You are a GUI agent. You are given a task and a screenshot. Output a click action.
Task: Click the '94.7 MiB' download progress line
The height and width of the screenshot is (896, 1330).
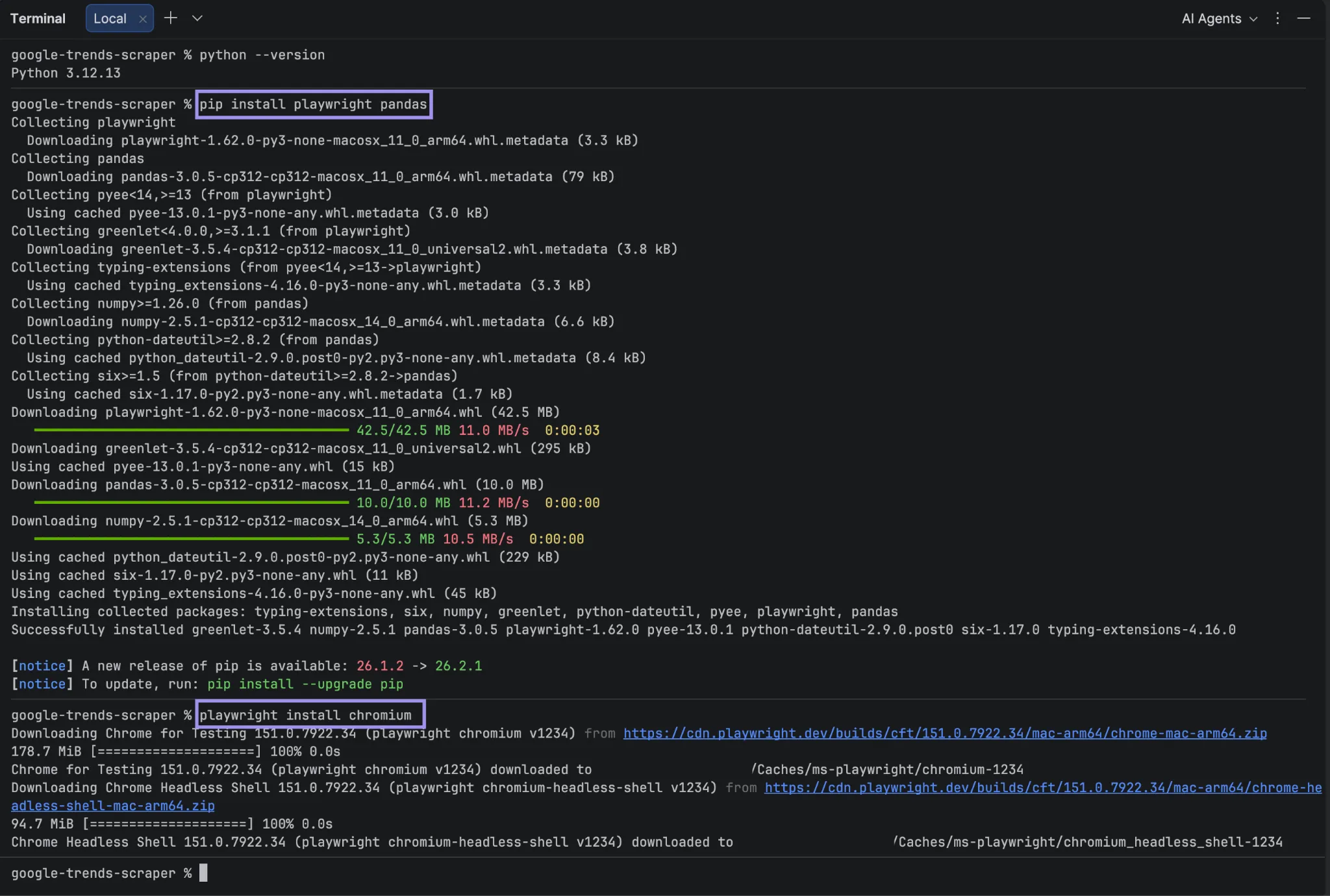(x=171, y=824)
